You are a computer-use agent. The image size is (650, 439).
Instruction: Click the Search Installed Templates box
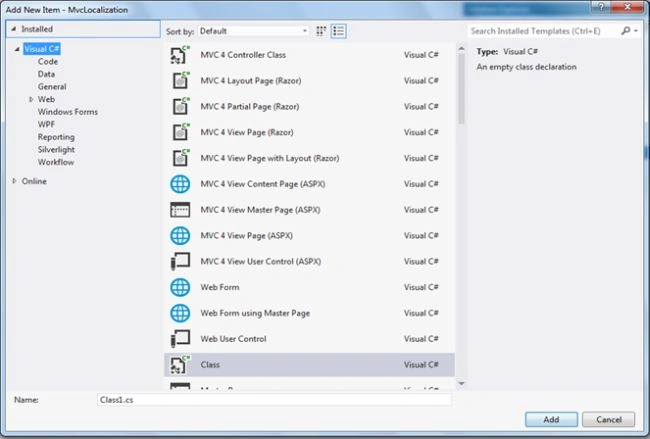(544, 31)
